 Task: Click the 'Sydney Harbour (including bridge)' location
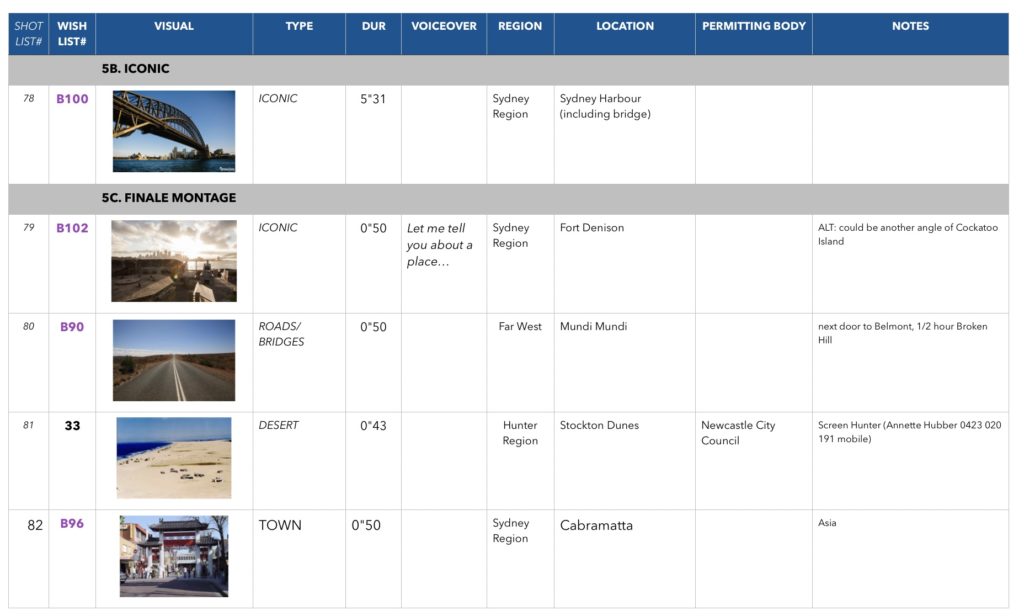(605, 106)
